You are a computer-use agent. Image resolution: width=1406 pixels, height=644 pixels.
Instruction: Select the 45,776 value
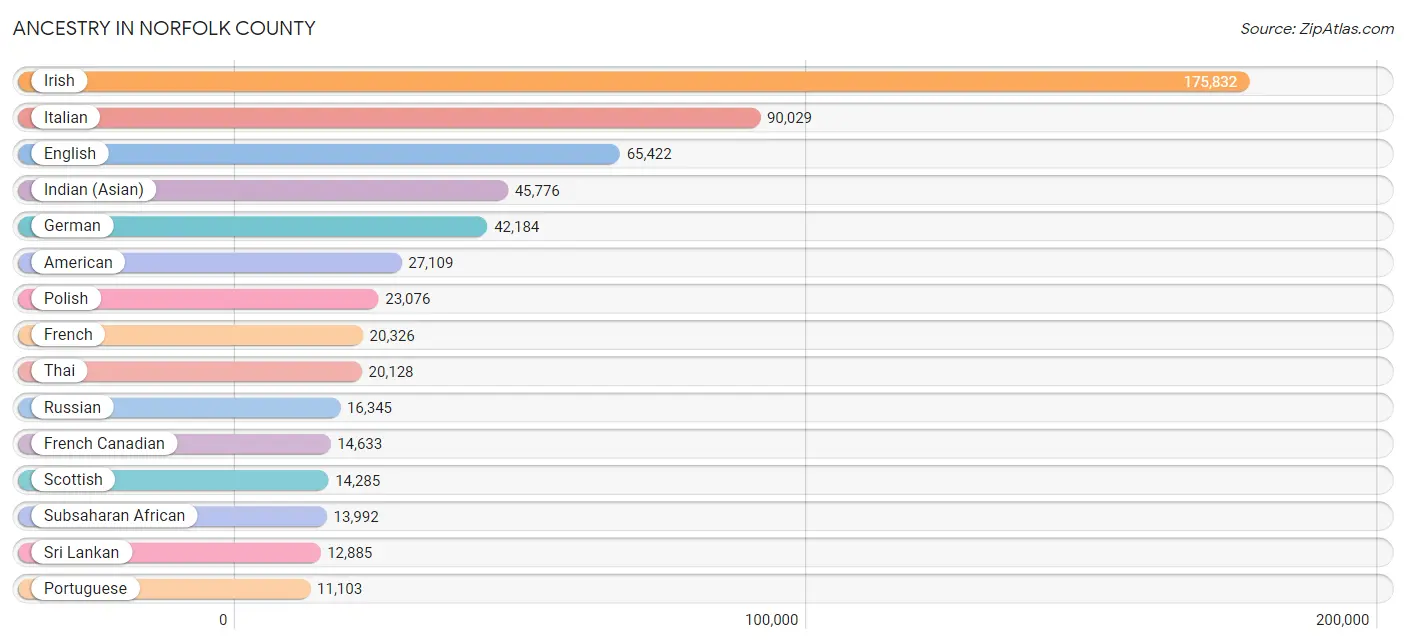[537, 190]
